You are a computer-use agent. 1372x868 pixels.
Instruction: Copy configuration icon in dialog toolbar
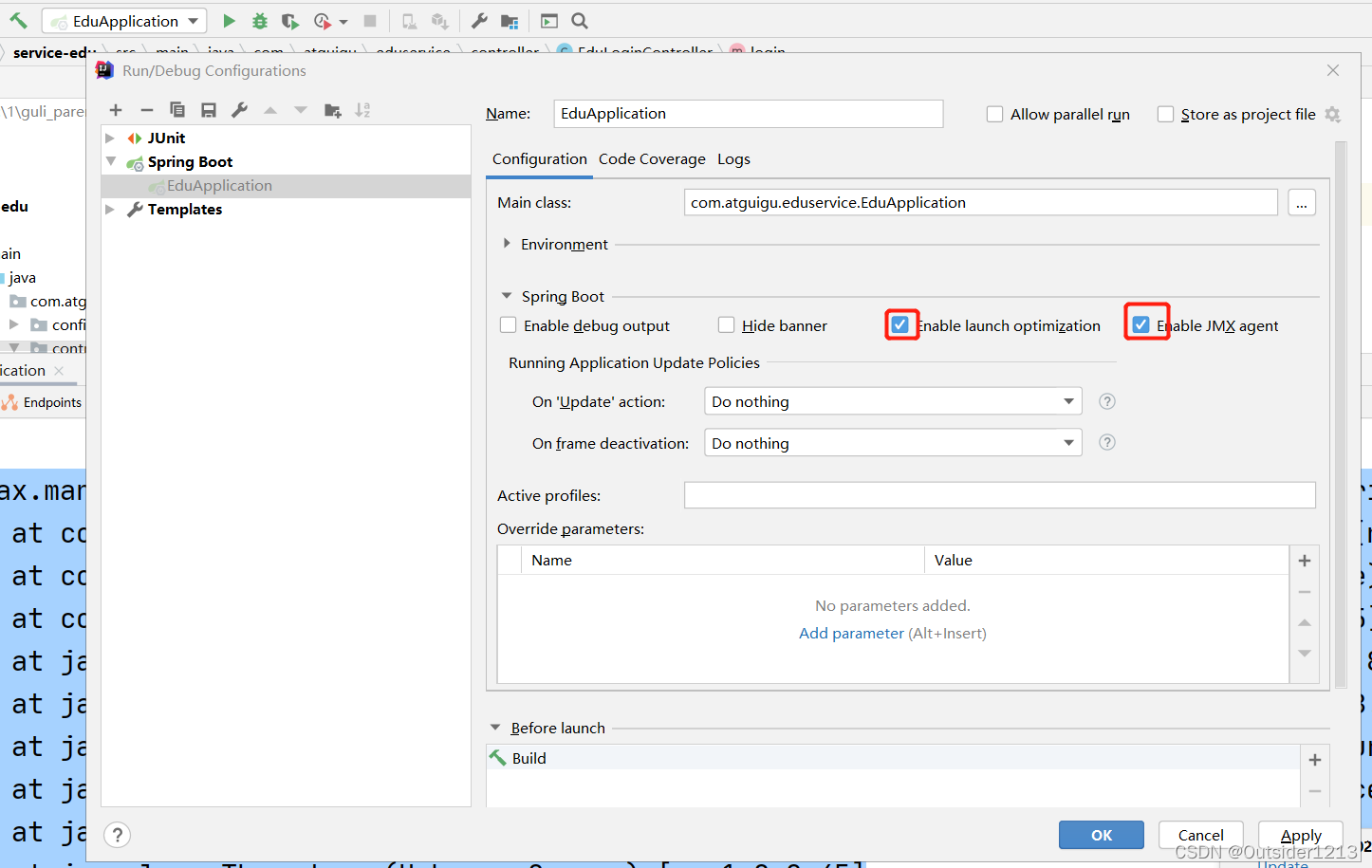coord(177,110)
